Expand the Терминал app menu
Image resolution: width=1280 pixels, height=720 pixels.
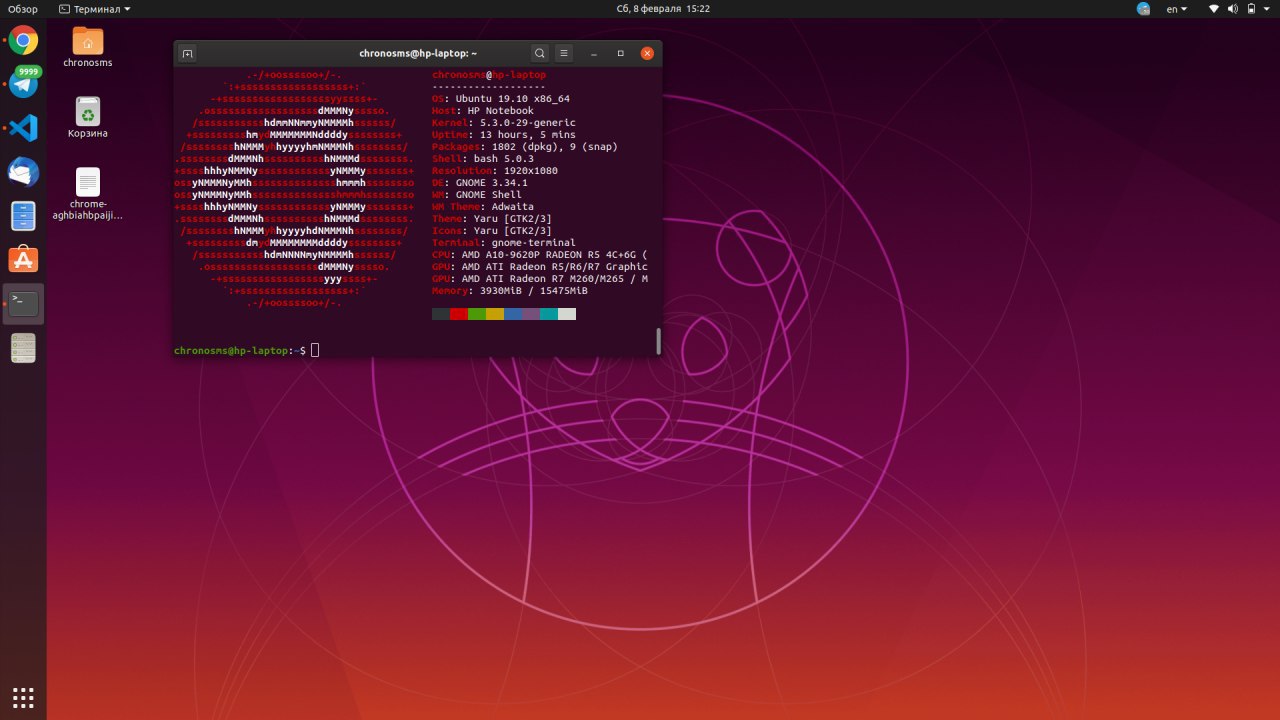coord(95,9)
